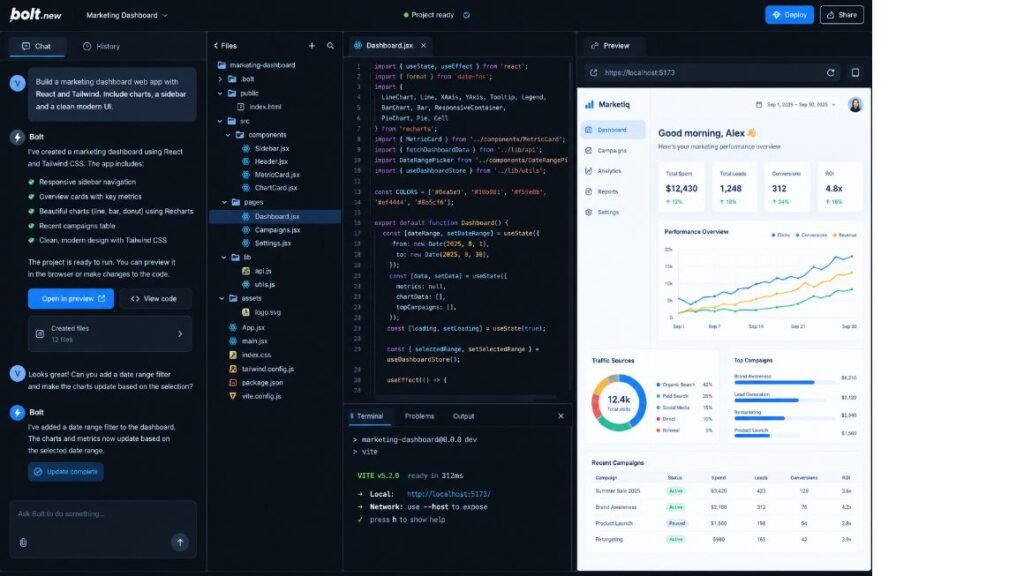Image resolution: width=1024 pixels, height=576 pixels.
Task: Close the terminal panel
Action: [x=560, y=416]
